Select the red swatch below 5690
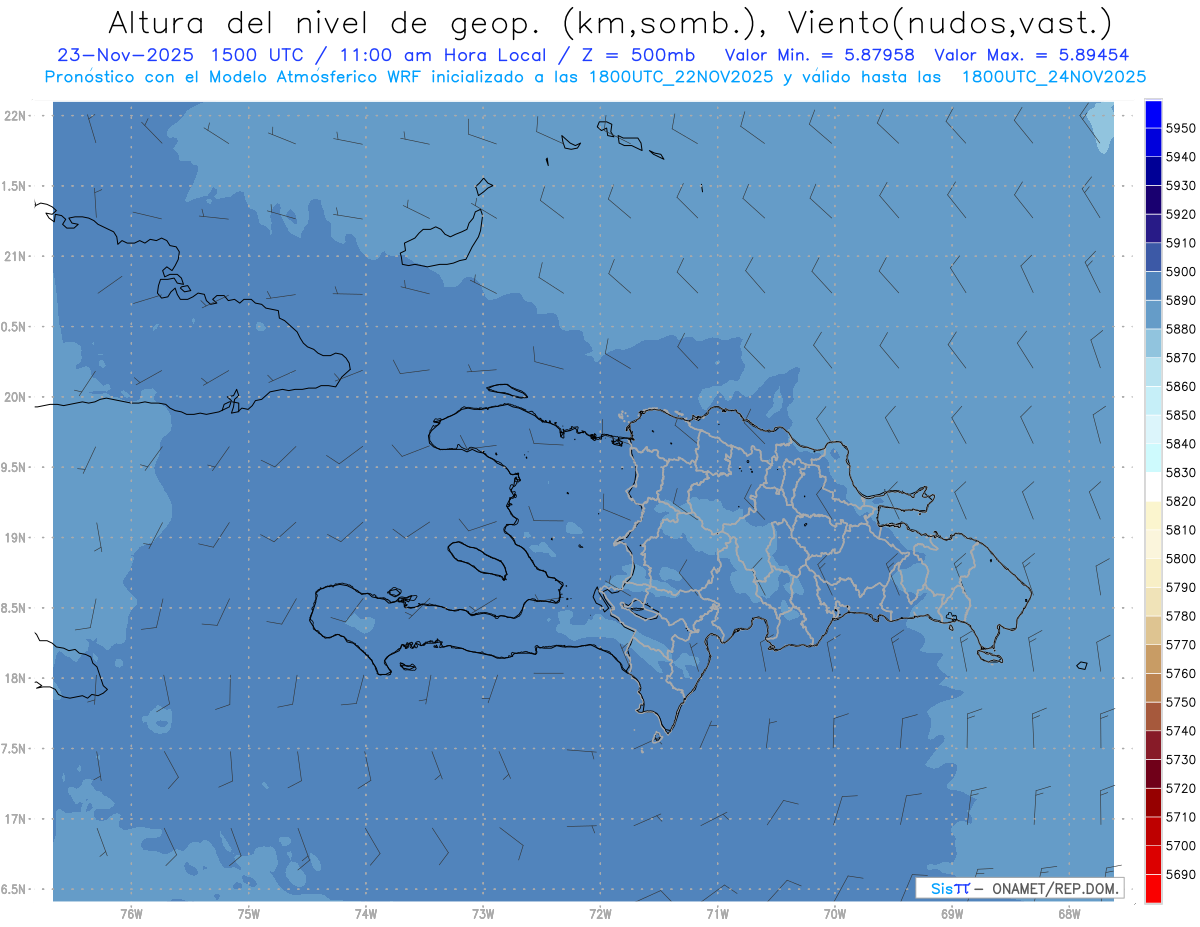This screenshot has height=927, width=1200. tap(1153, 888)
